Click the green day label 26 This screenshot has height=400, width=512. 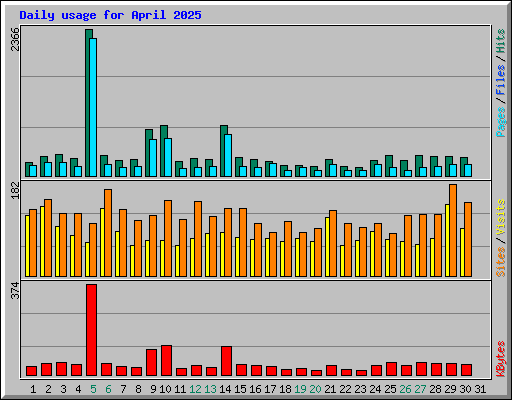click(405, 389)
